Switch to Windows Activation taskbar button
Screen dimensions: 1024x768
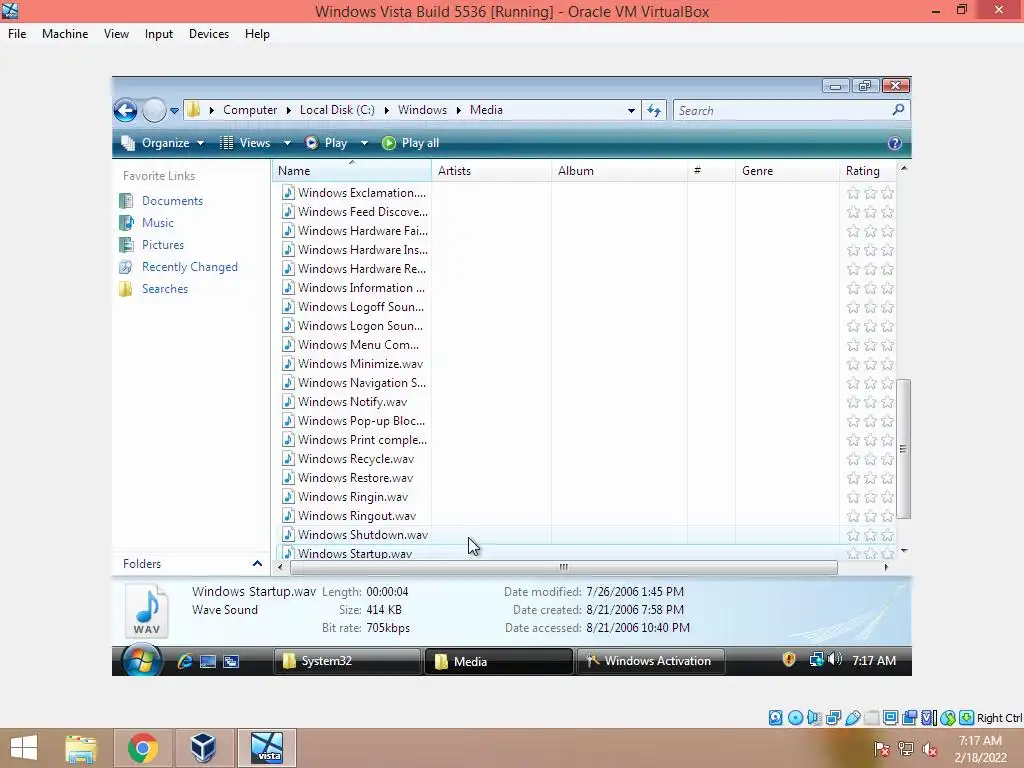click(651, 661)
